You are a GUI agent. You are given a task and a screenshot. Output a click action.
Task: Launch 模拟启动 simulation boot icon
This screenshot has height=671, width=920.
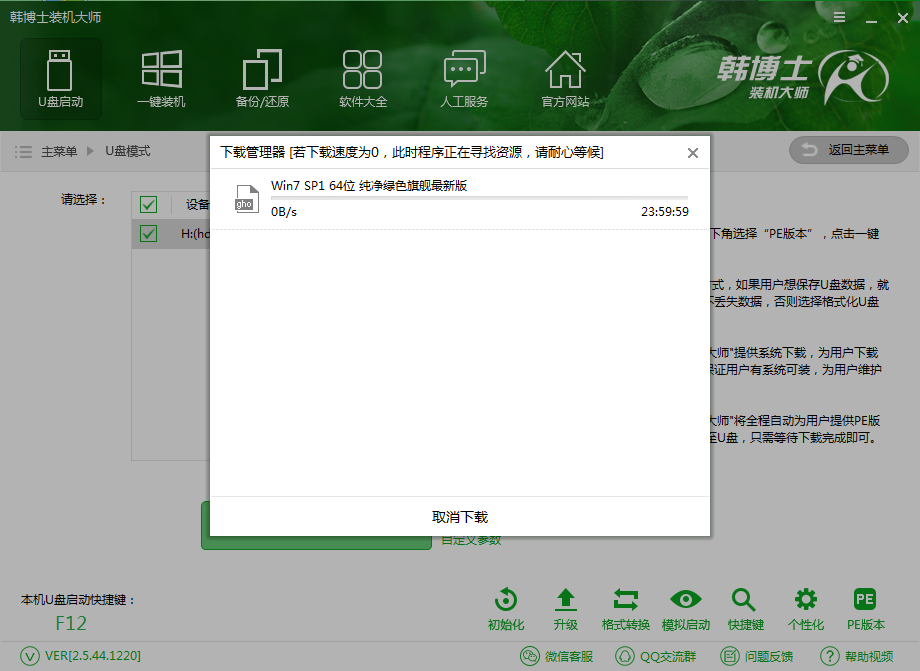tap(685, 607)
